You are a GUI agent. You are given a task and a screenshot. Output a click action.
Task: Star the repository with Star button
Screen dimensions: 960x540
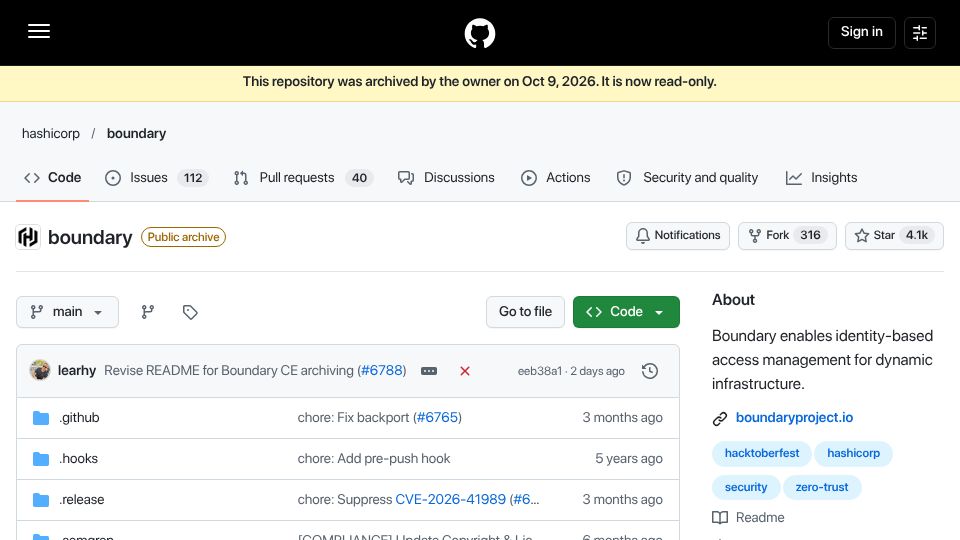pos(894,236)
